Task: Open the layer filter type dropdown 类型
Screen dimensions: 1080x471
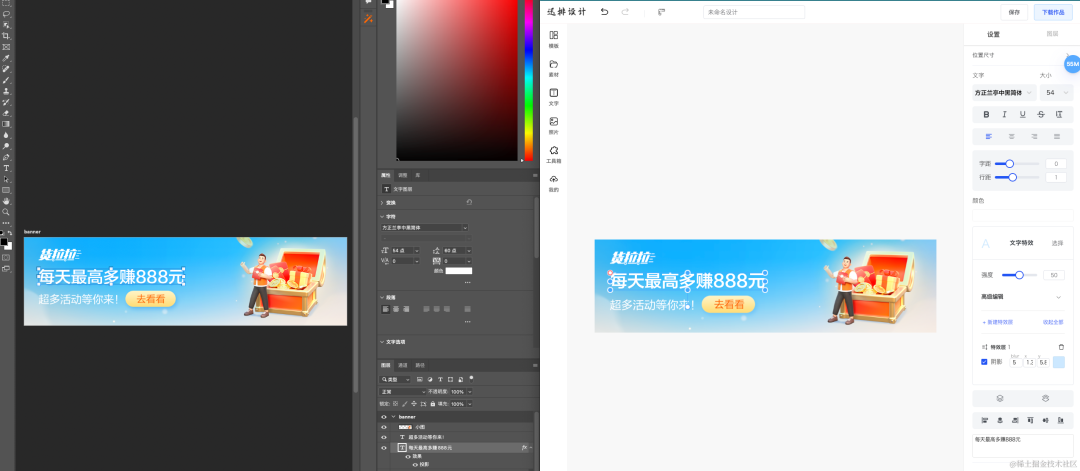Action: coord(396,379)
